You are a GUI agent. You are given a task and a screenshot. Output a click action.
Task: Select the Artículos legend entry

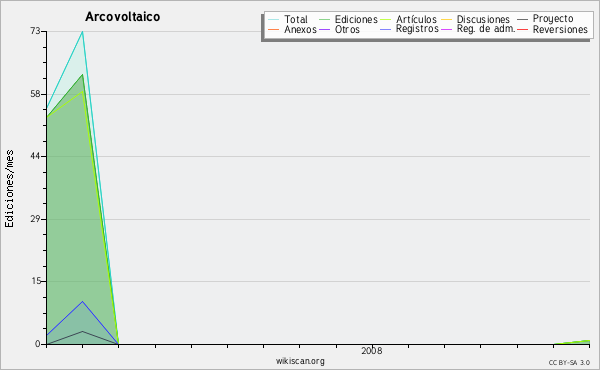pos(408,19)
